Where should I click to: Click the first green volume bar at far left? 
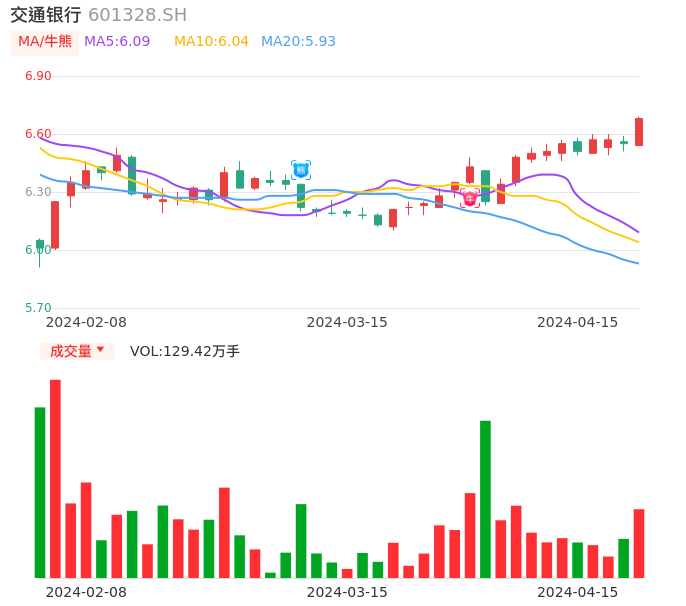(x=40, y=492)
